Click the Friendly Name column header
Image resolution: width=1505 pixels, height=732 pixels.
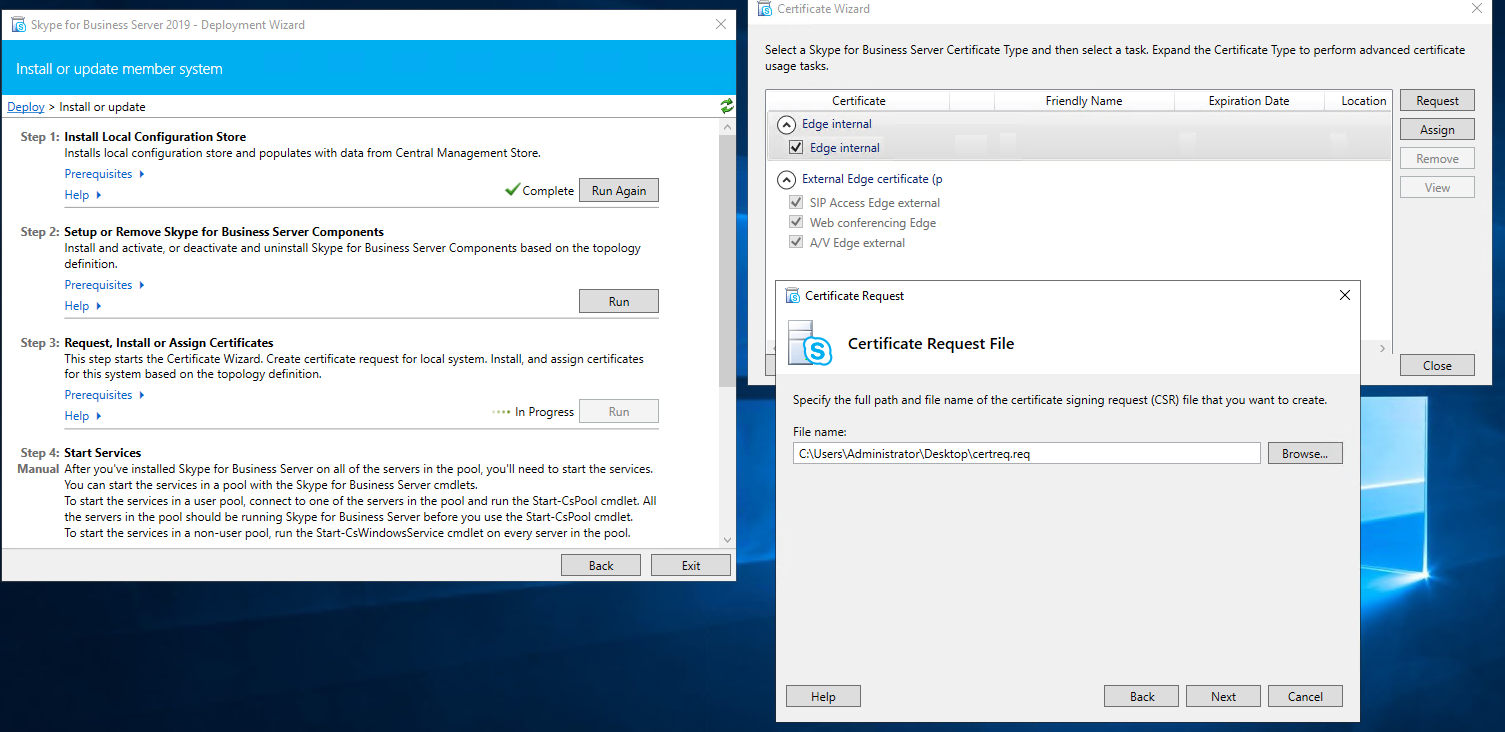[1083, 101]
